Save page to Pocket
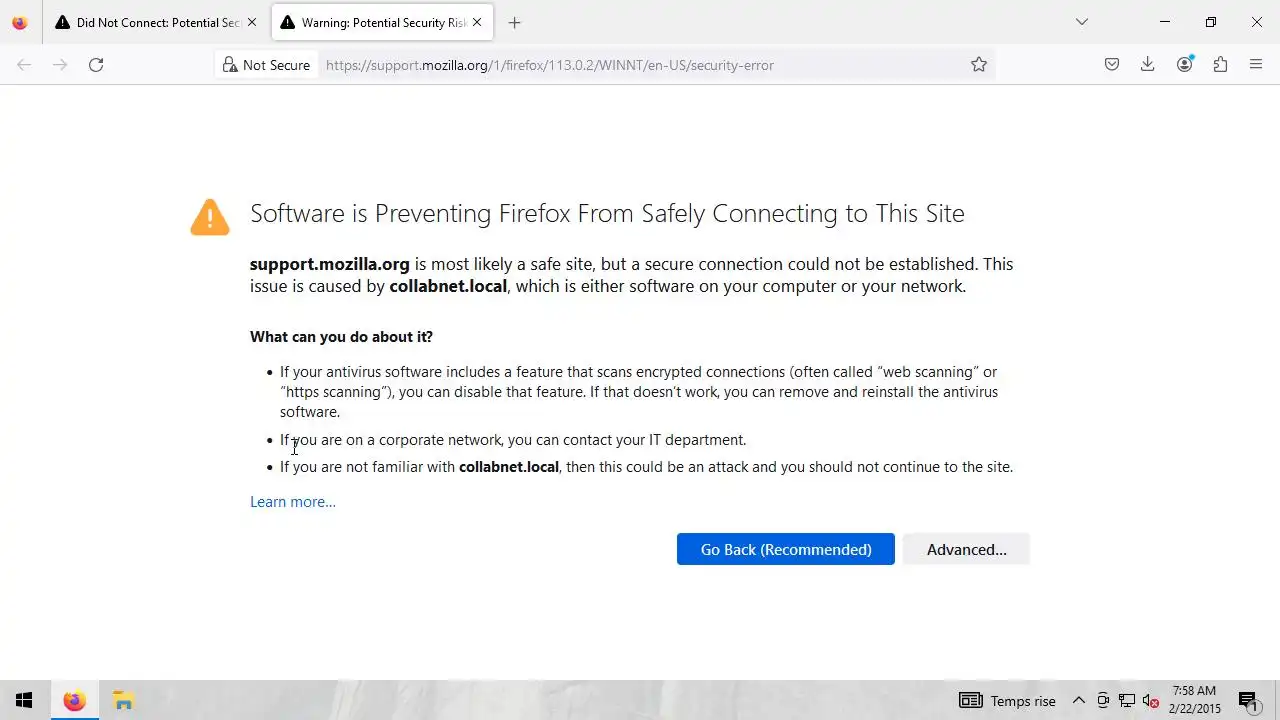Viewport: 1280px width, 720px height. [x=1112, y=65]
